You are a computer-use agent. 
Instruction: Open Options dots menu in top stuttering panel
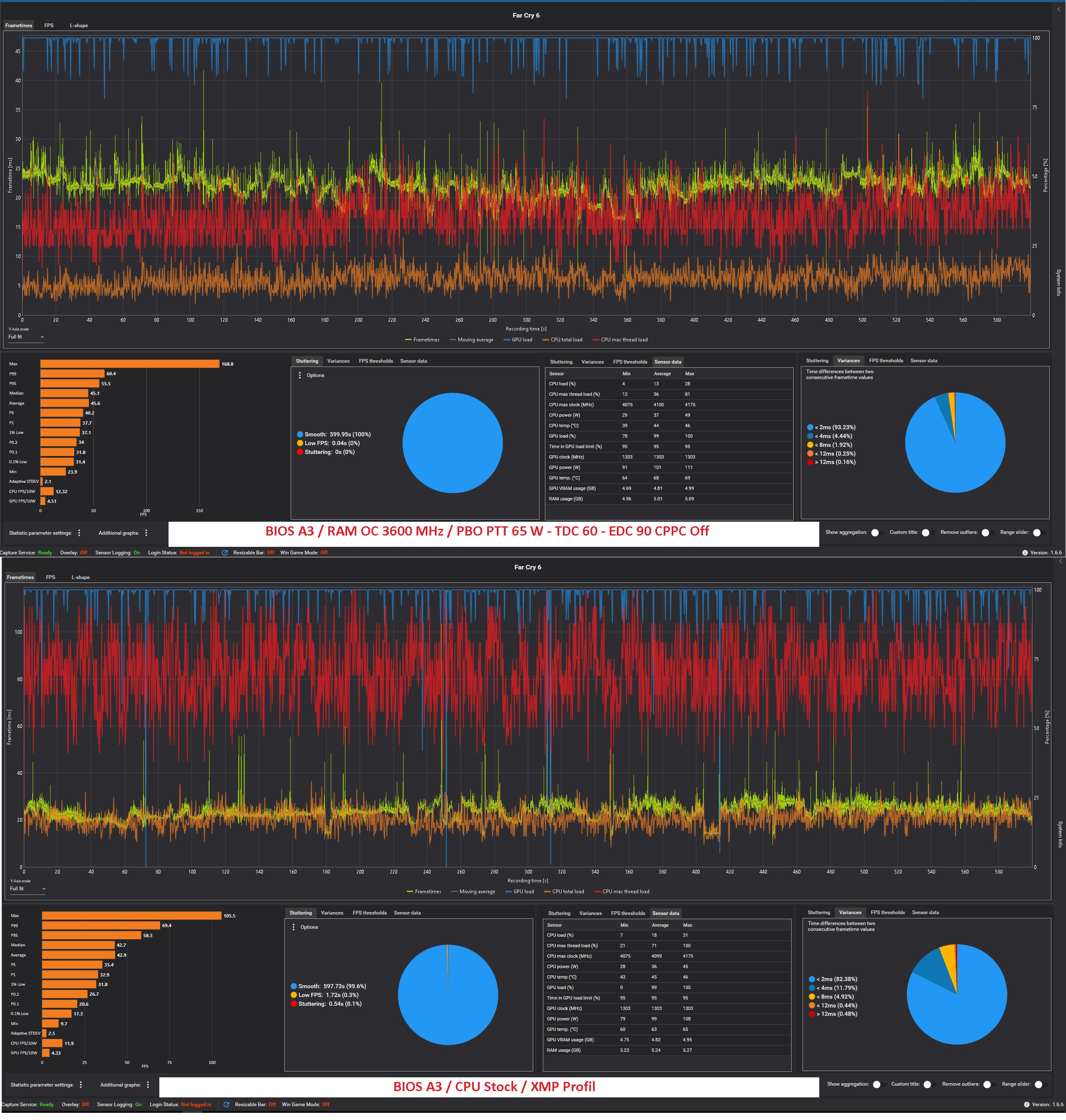(x=300, y=375)
